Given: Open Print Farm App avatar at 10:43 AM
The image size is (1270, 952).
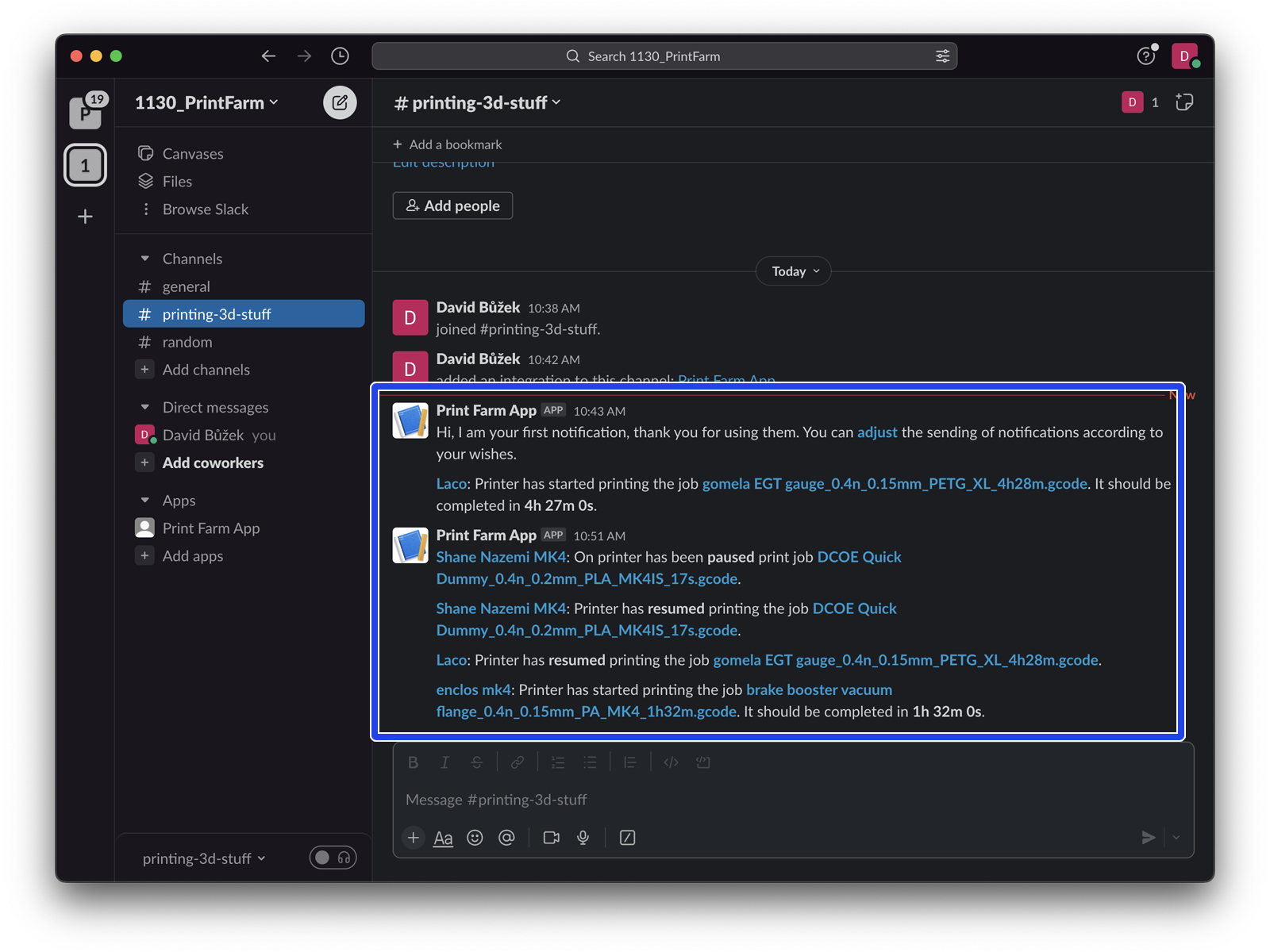Looking at the screenshot, I should [x=410, y=421].
